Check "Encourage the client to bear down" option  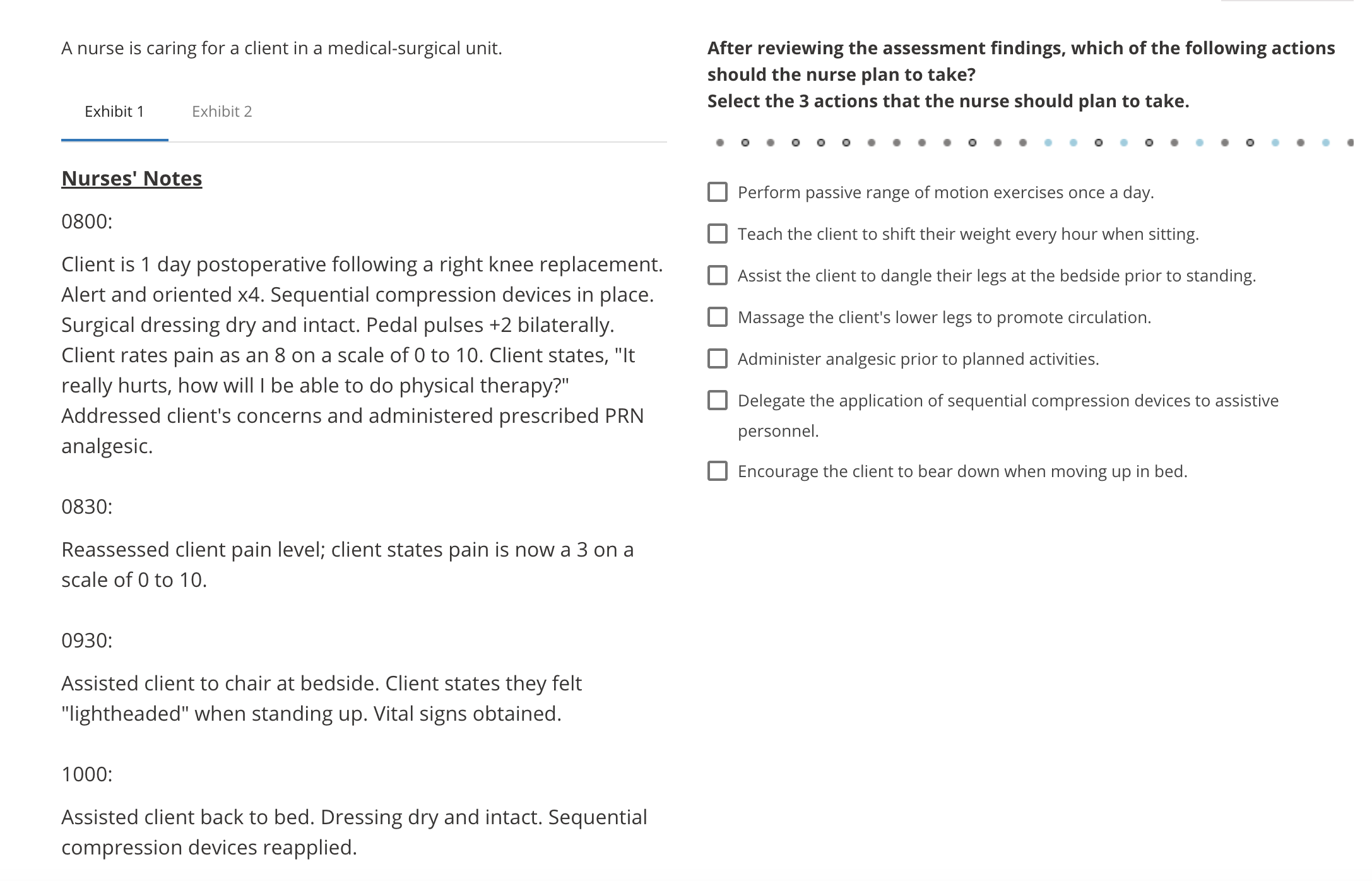click(718, 471)
